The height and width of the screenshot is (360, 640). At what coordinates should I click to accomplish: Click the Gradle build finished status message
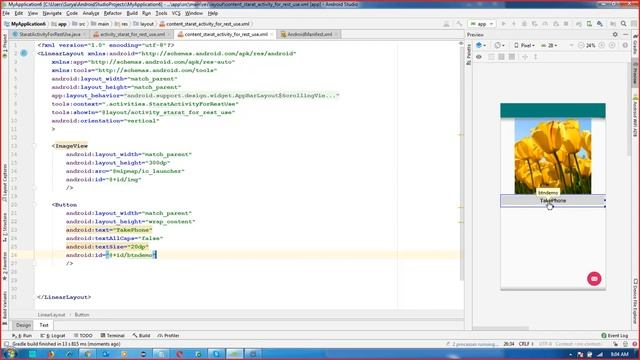[x=66, y=344]
